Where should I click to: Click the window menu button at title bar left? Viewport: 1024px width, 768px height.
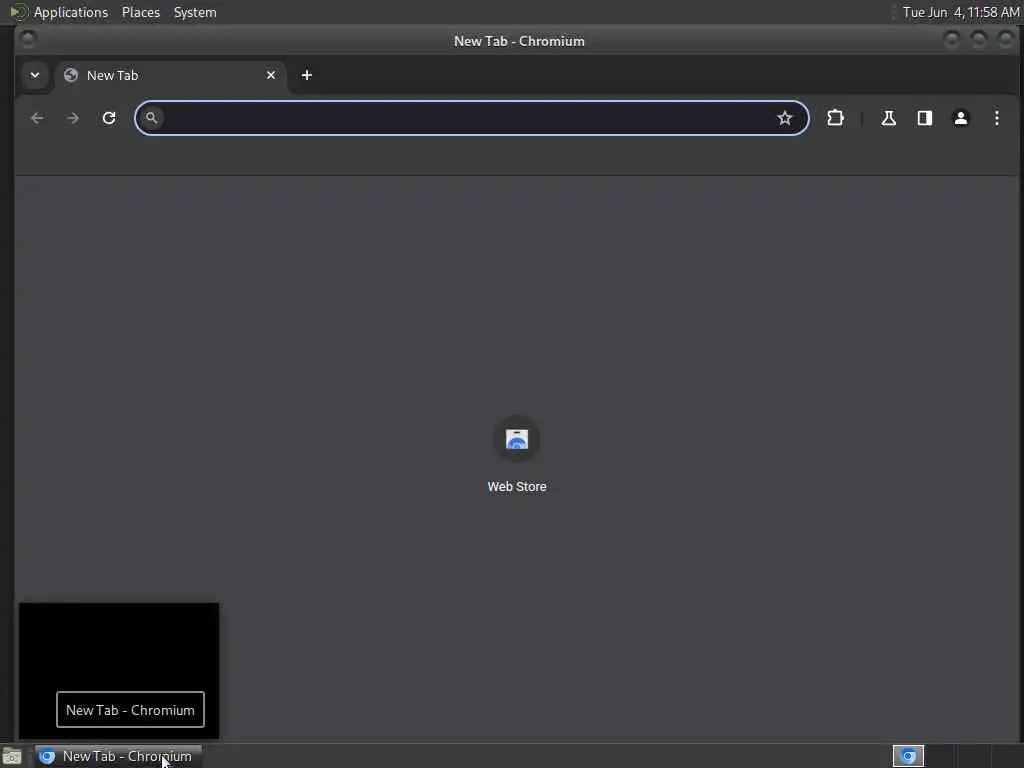tap(28, 39)
